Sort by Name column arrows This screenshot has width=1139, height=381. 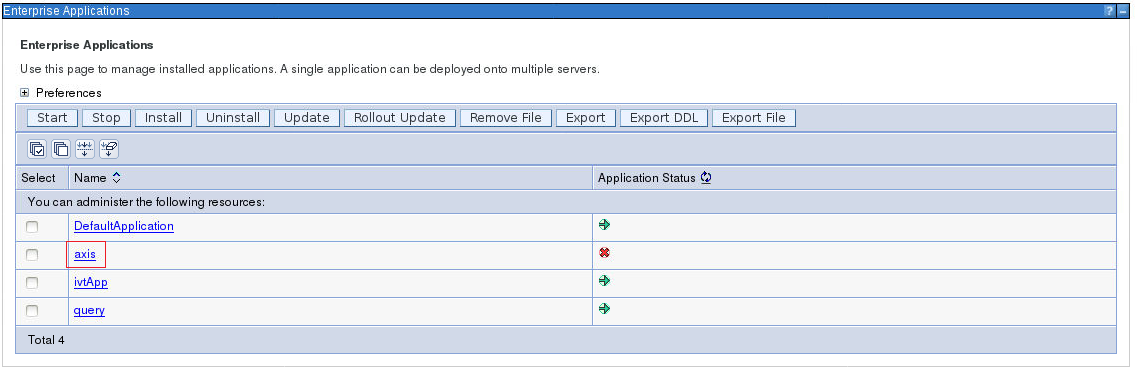(x=116, y=178)
